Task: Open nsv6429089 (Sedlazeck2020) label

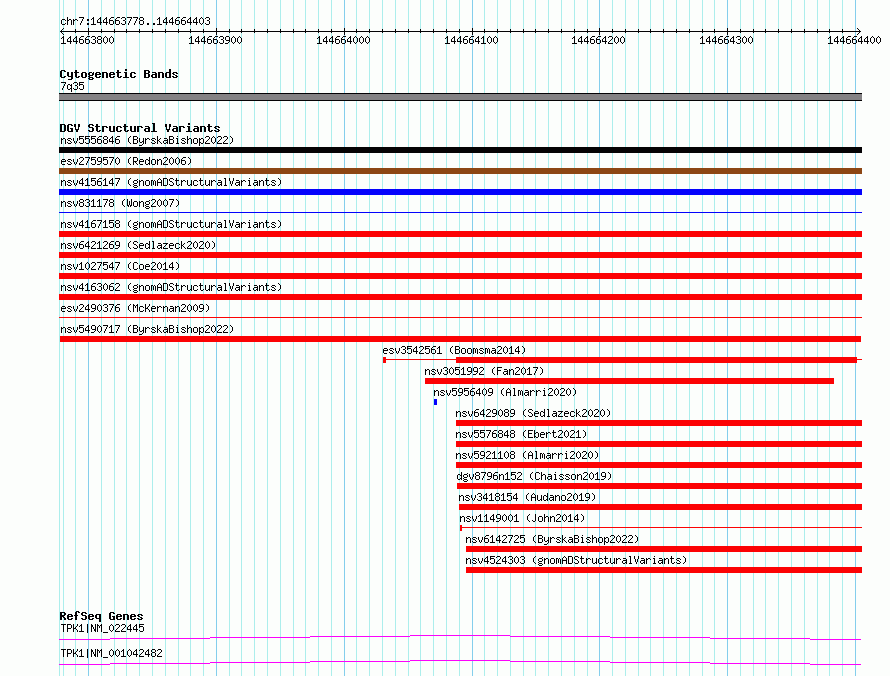Action: (x=533, y=413)
